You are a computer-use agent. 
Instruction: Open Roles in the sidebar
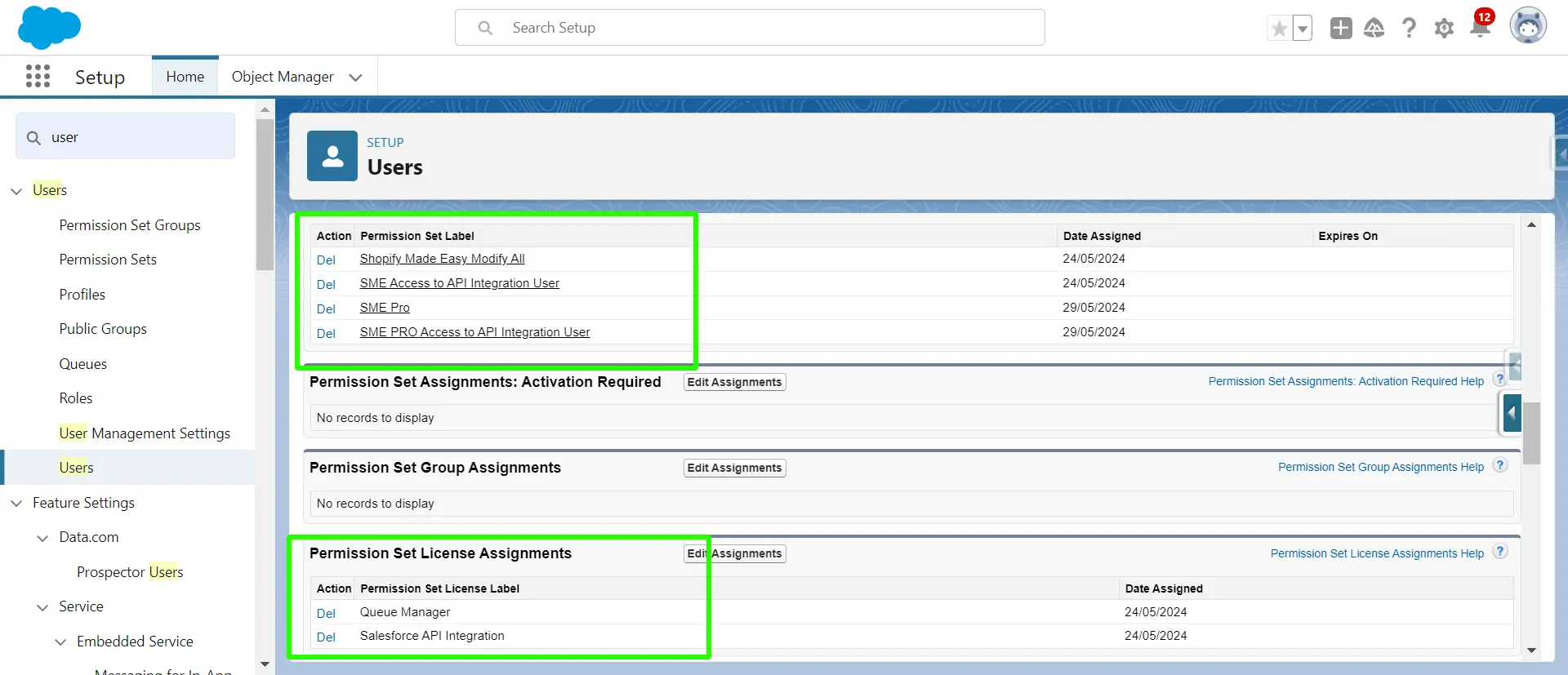pyautogui.click(x=76, y=398)
